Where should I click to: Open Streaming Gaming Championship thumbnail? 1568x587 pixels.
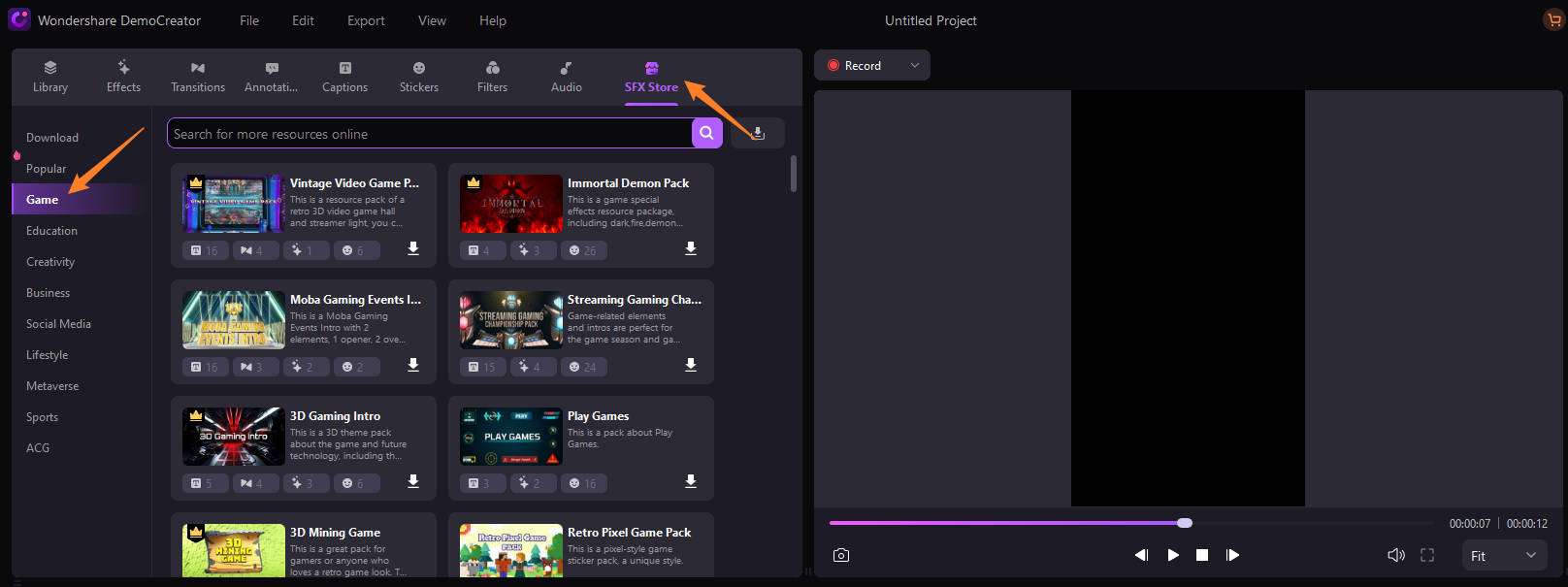click(x=510, y=320)
